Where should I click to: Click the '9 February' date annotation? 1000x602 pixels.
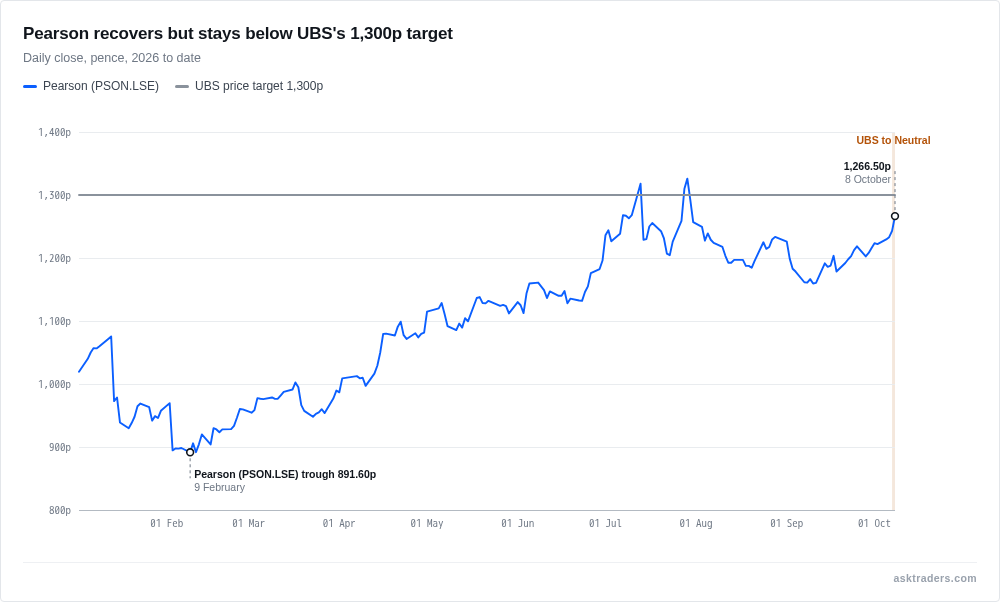pos(219,487)
